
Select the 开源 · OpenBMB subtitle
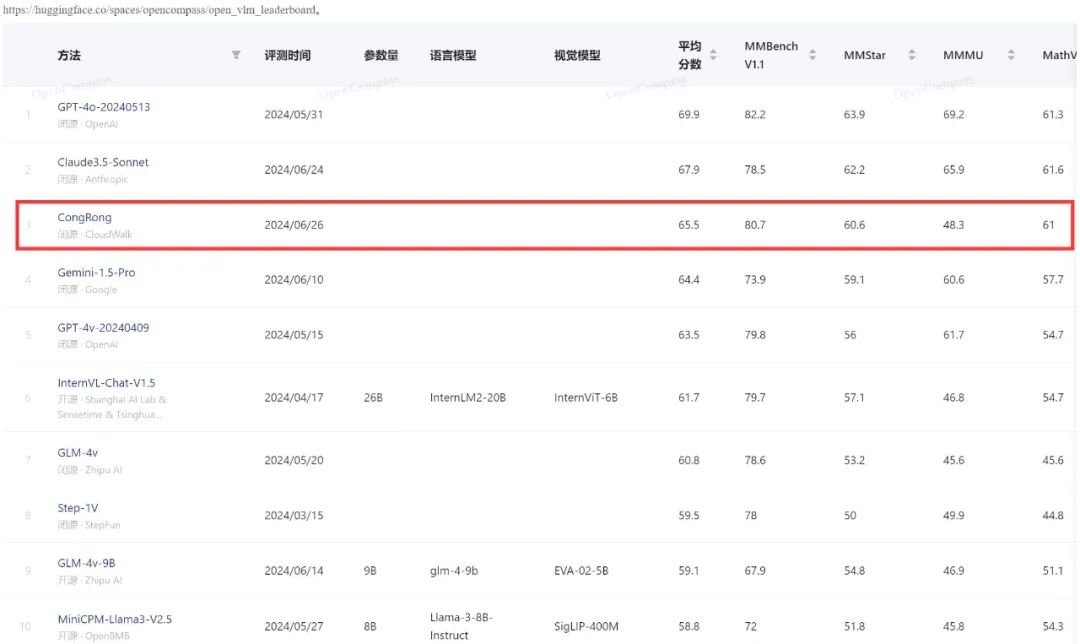(93, 636)
